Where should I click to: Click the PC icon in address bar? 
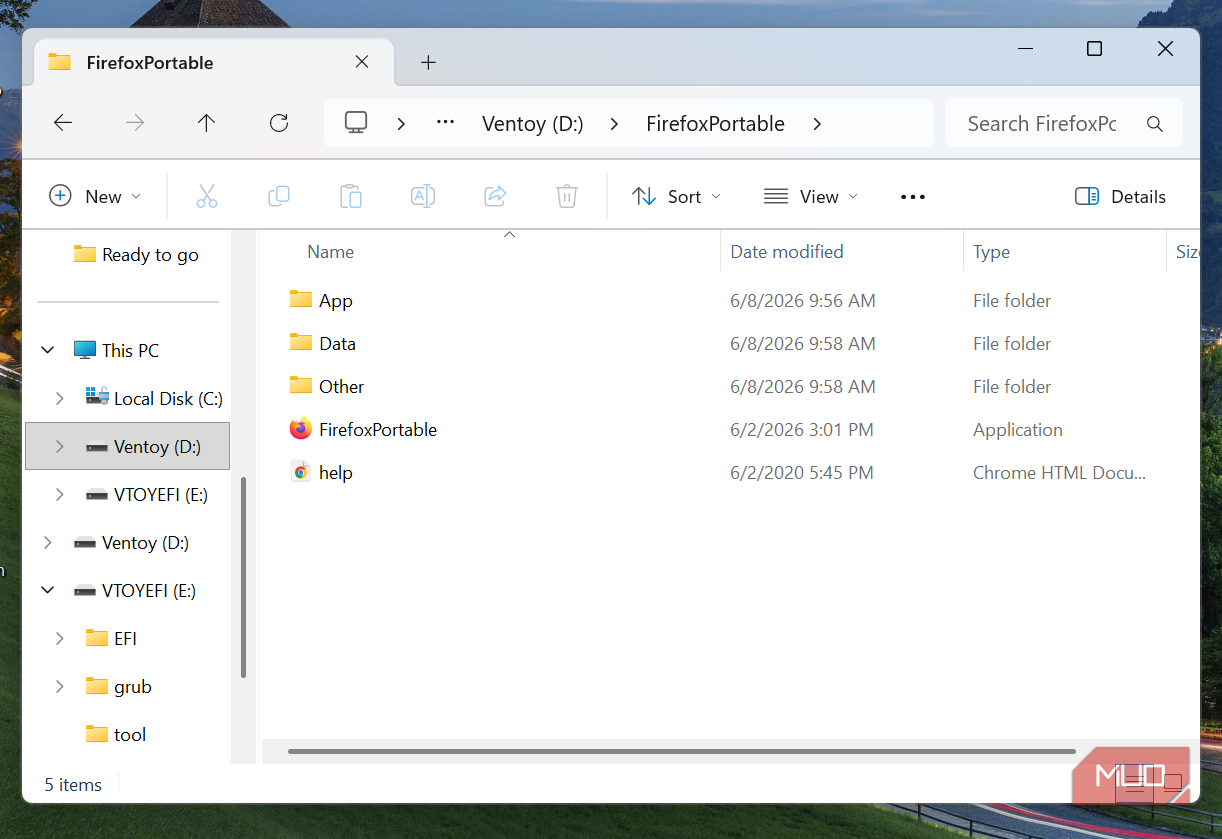(x=356, y=123)
